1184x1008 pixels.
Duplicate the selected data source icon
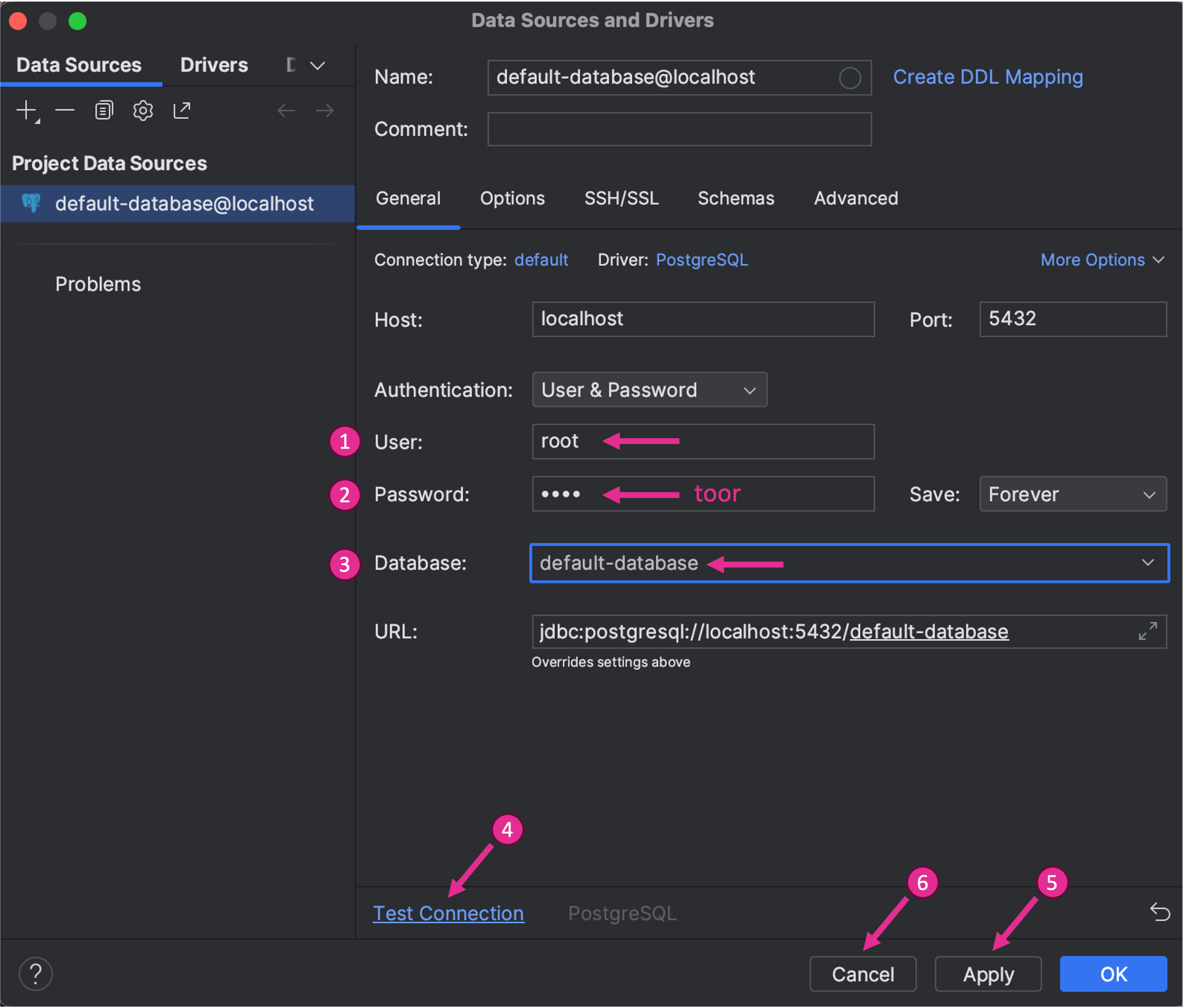coord(103,110)
